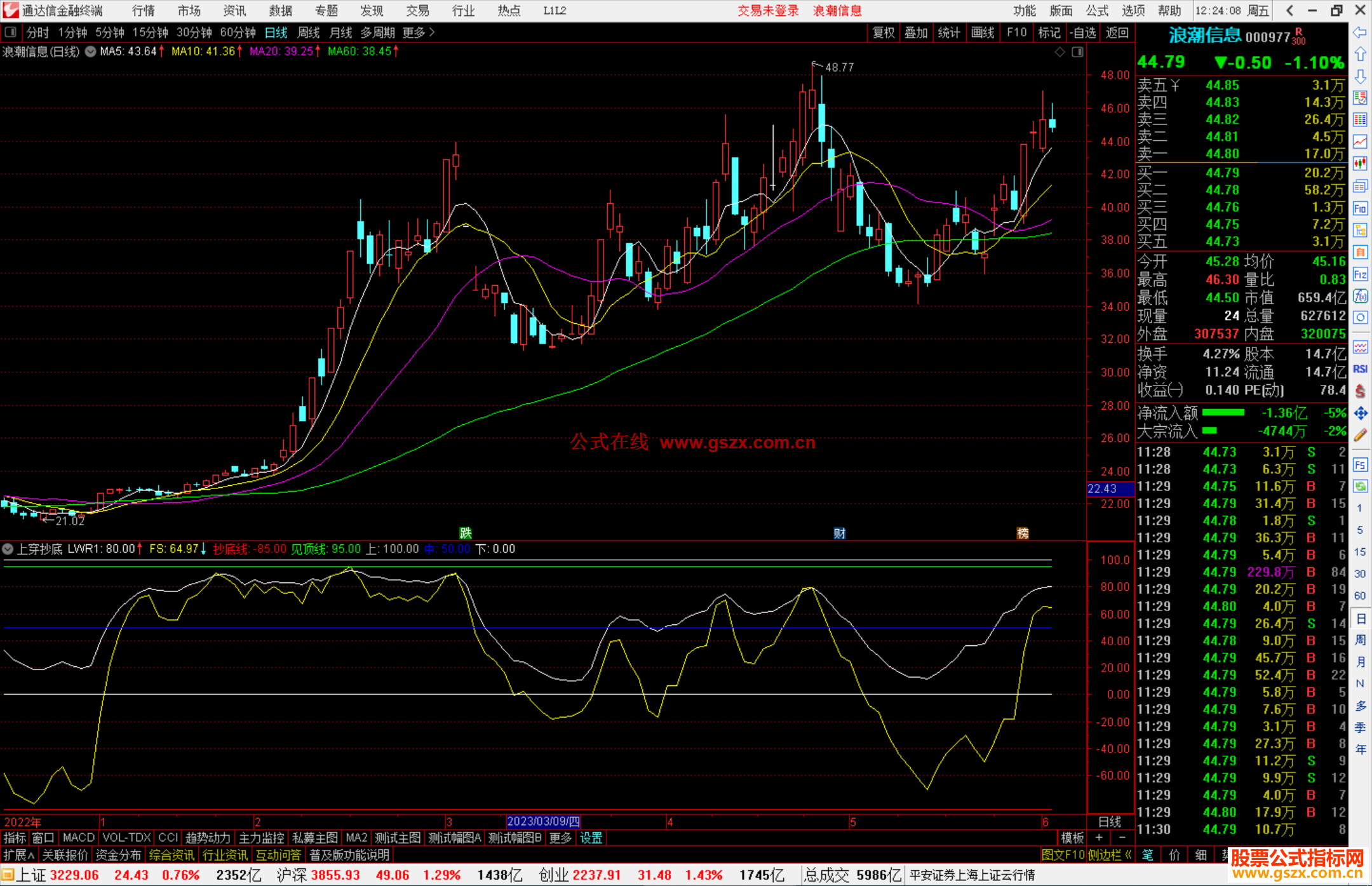Viewport: 1372px width, 886px height.
Task: Open the 上穿抄底 indicator dropdown circle
Action: pyautogui.click(x=8, y=549)
